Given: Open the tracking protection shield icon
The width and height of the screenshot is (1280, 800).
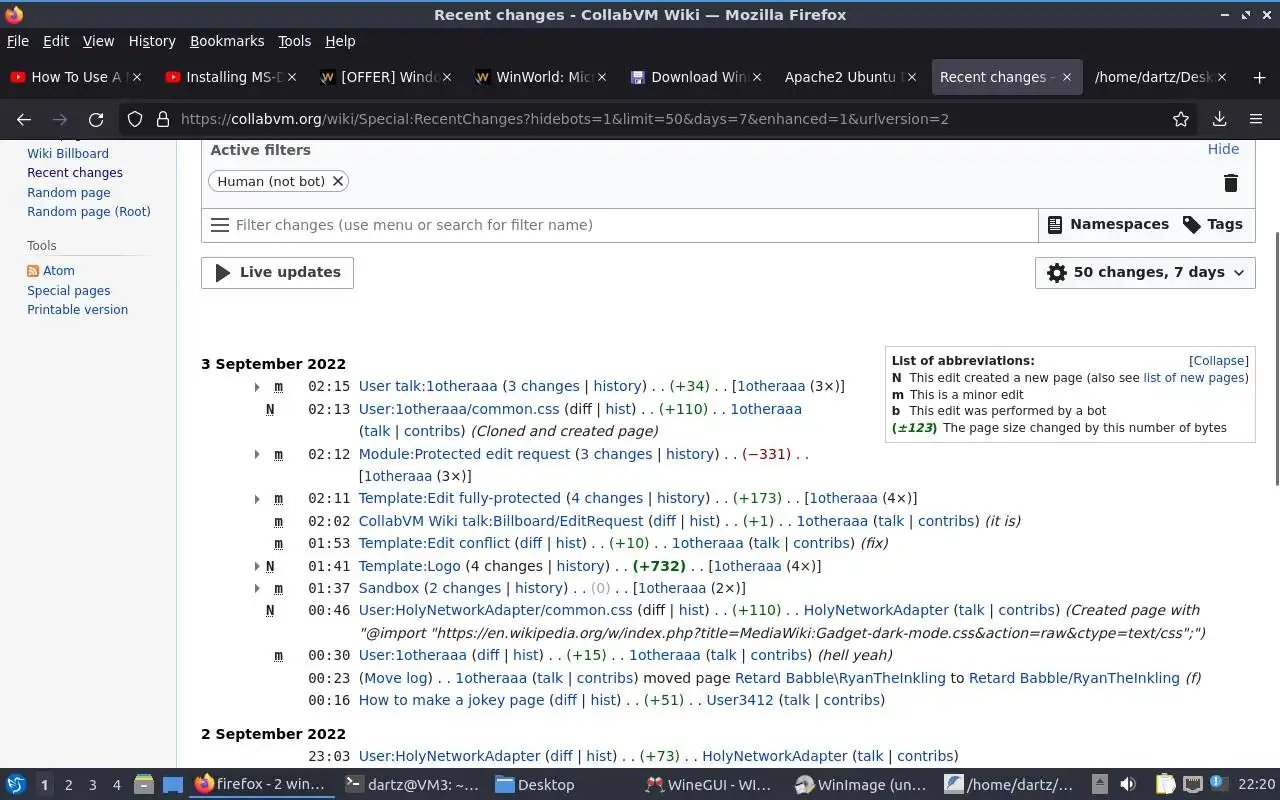Looking at the screenshot, I should click(x=135, y=119).
